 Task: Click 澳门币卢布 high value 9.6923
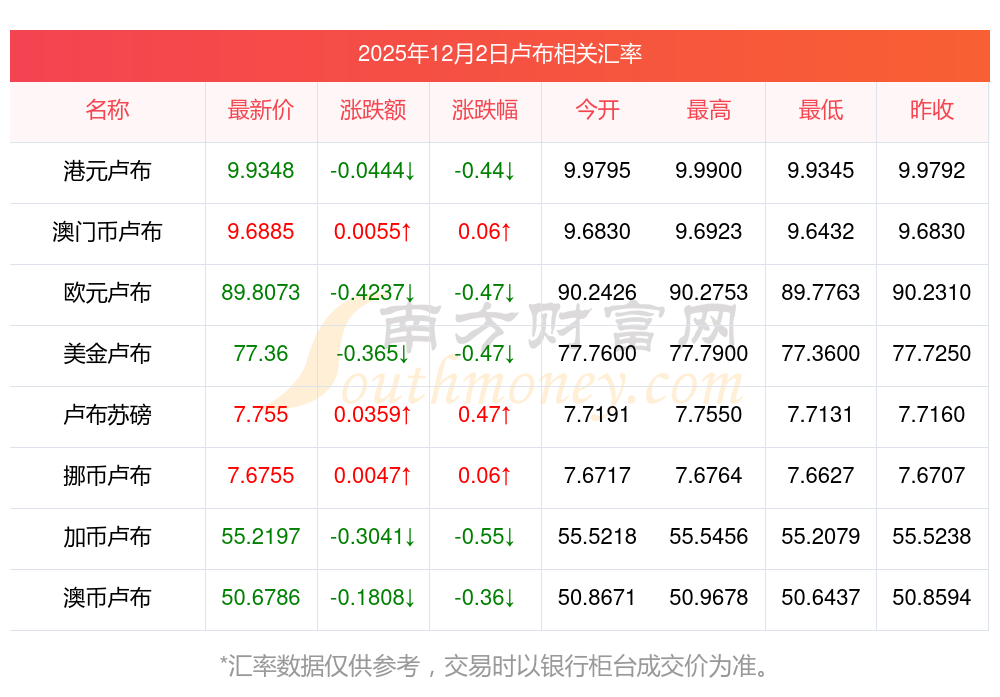pos(709,231)
